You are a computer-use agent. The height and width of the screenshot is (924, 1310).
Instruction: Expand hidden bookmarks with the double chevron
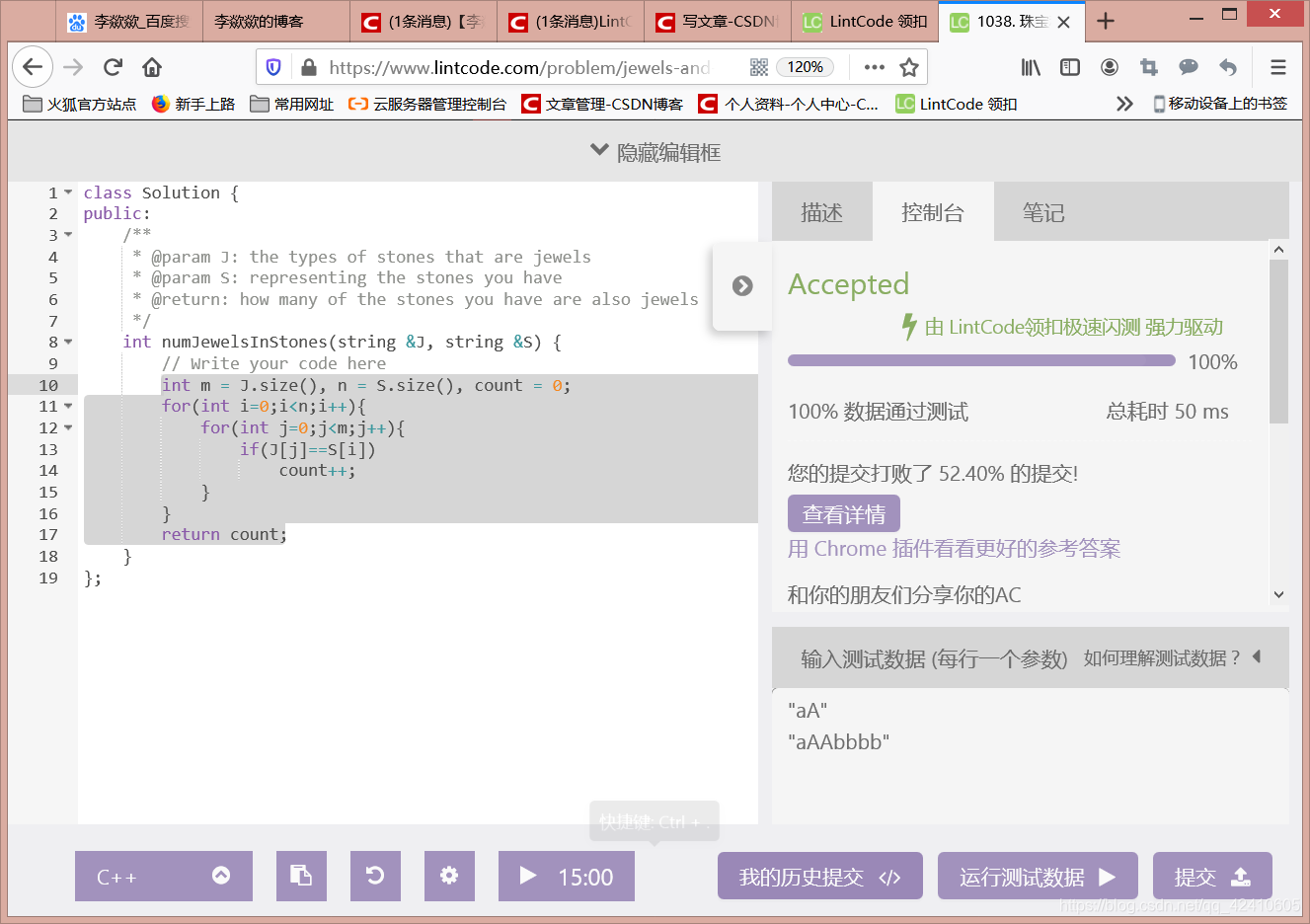(1125, 103)
